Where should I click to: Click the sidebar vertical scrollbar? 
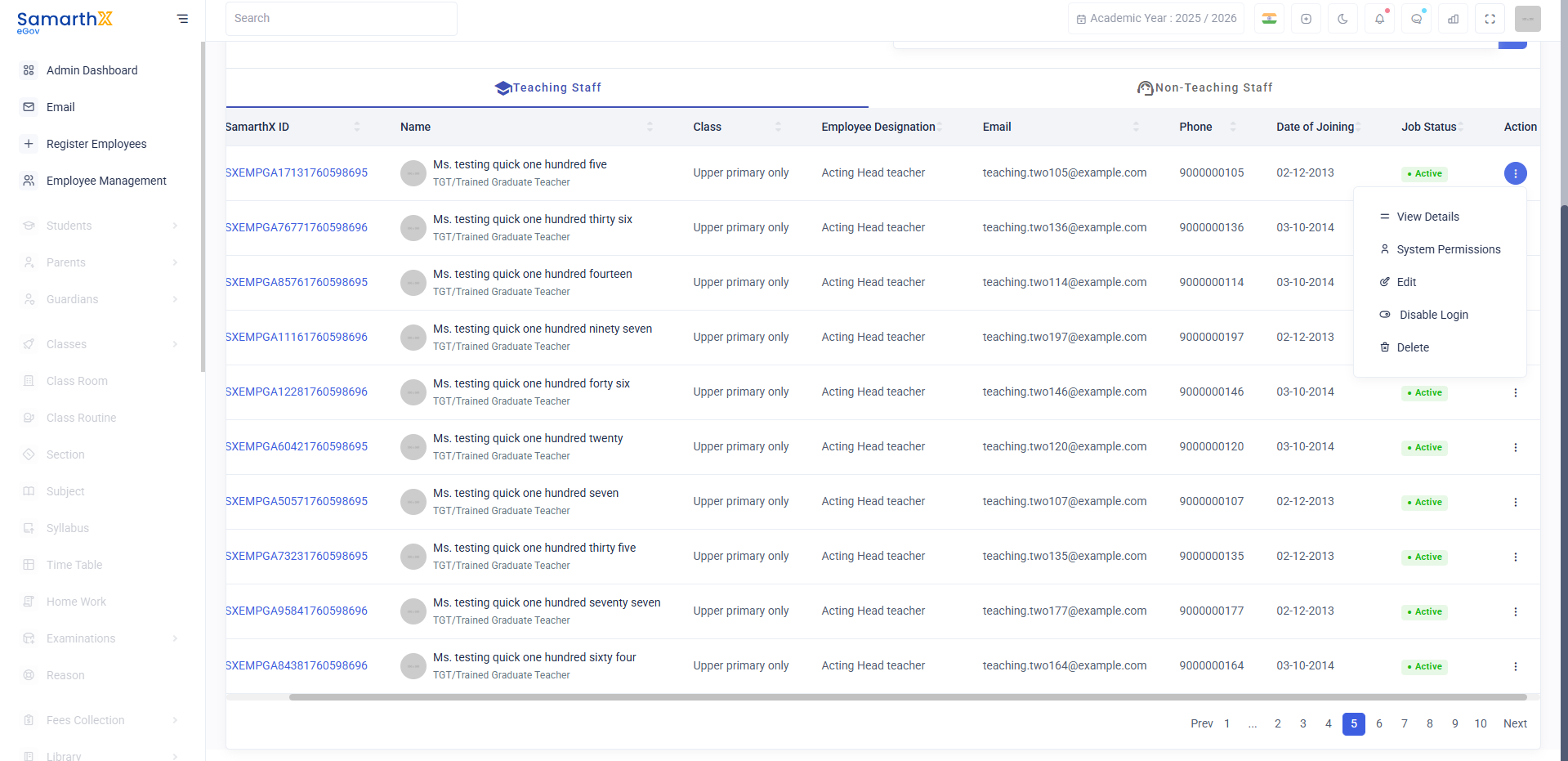pos(203,207)
